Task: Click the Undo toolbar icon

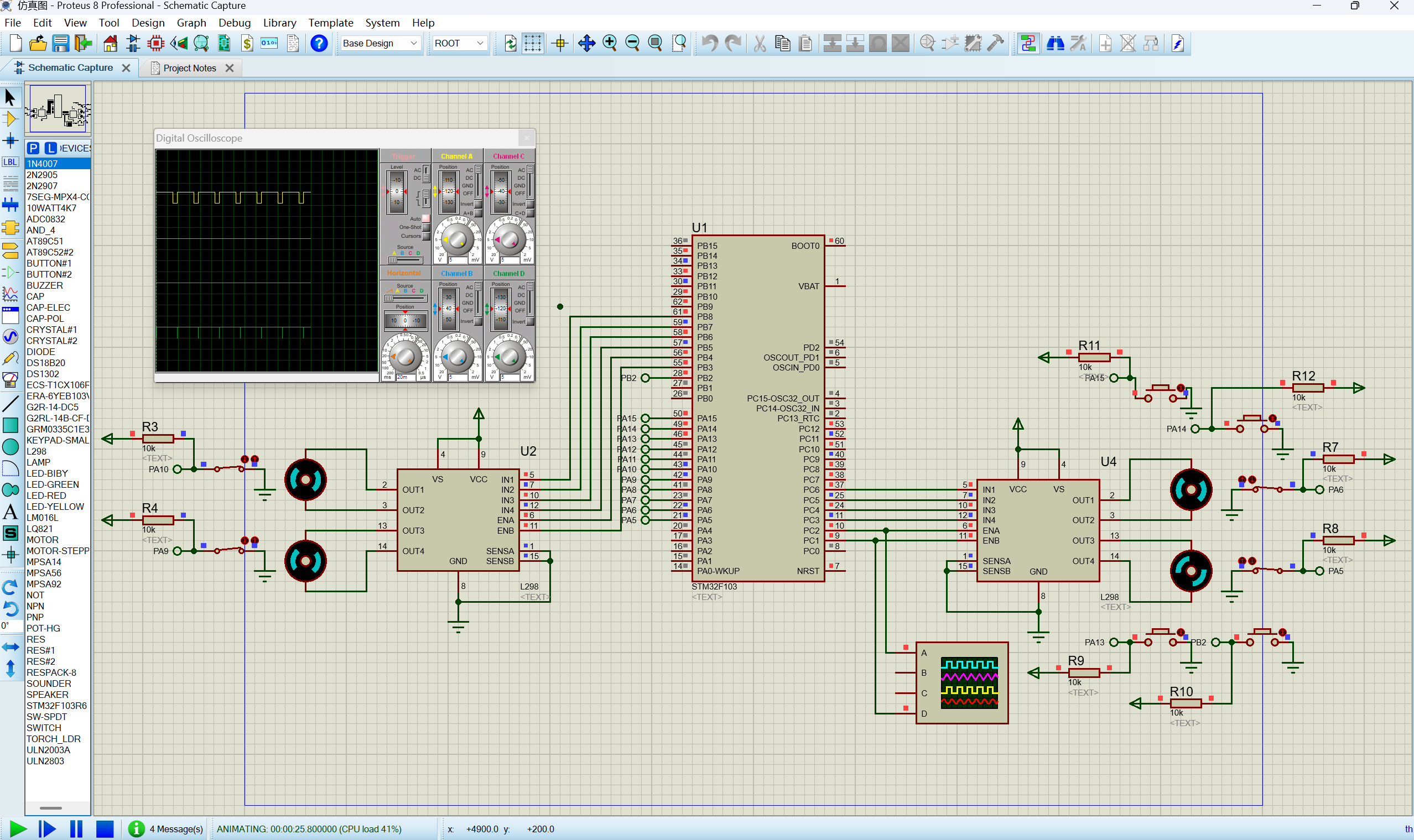Action: point(710,44)
